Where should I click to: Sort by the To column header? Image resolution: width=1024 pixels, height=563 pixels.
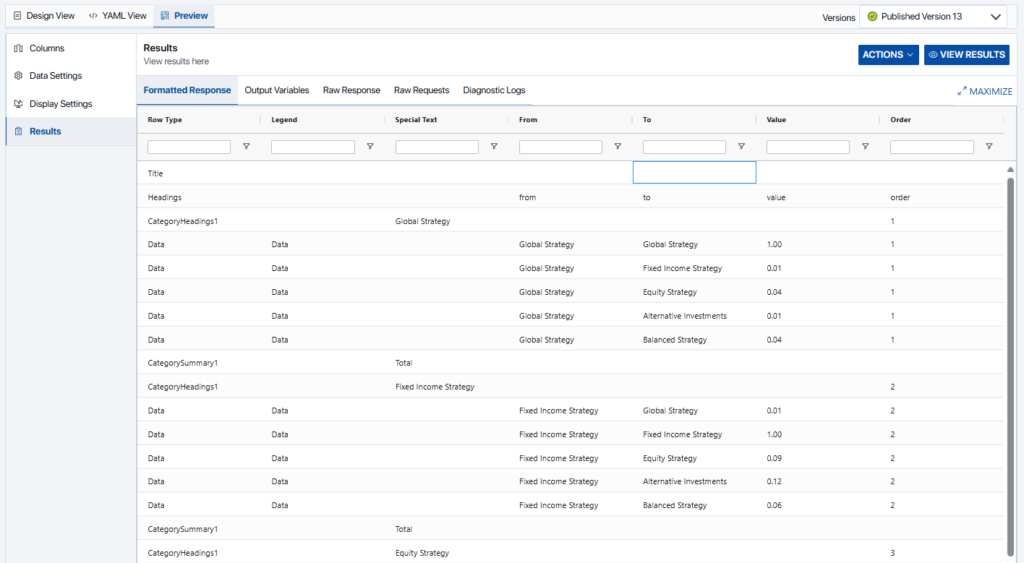tap(647, 120)
